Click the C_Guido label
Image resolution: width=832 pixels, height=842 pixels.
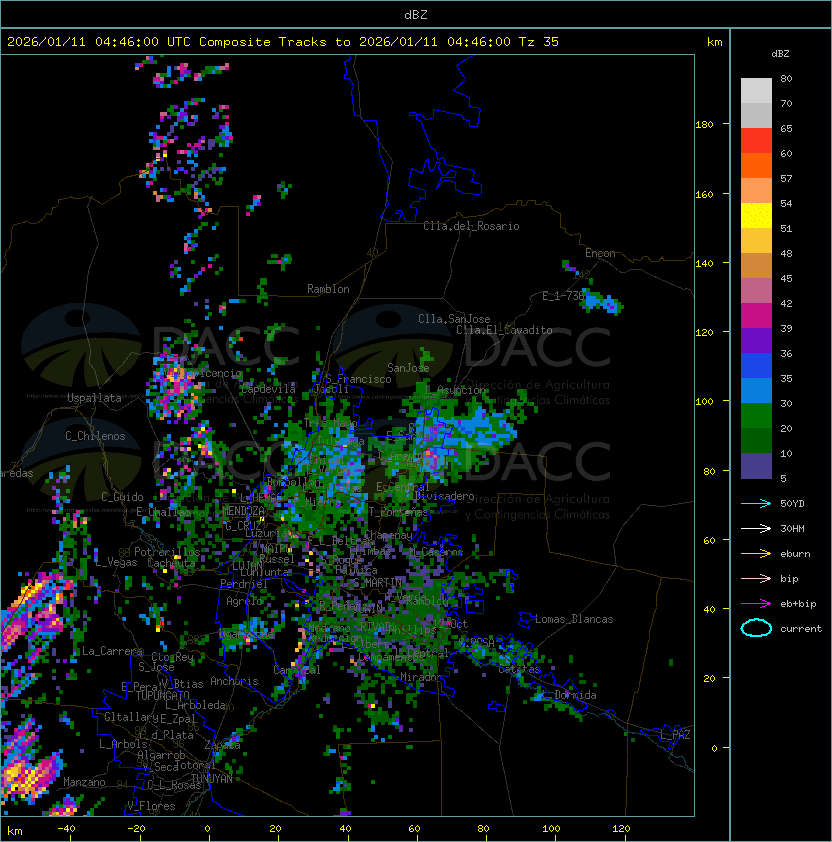pyautogui.click(x=122, y=497)
